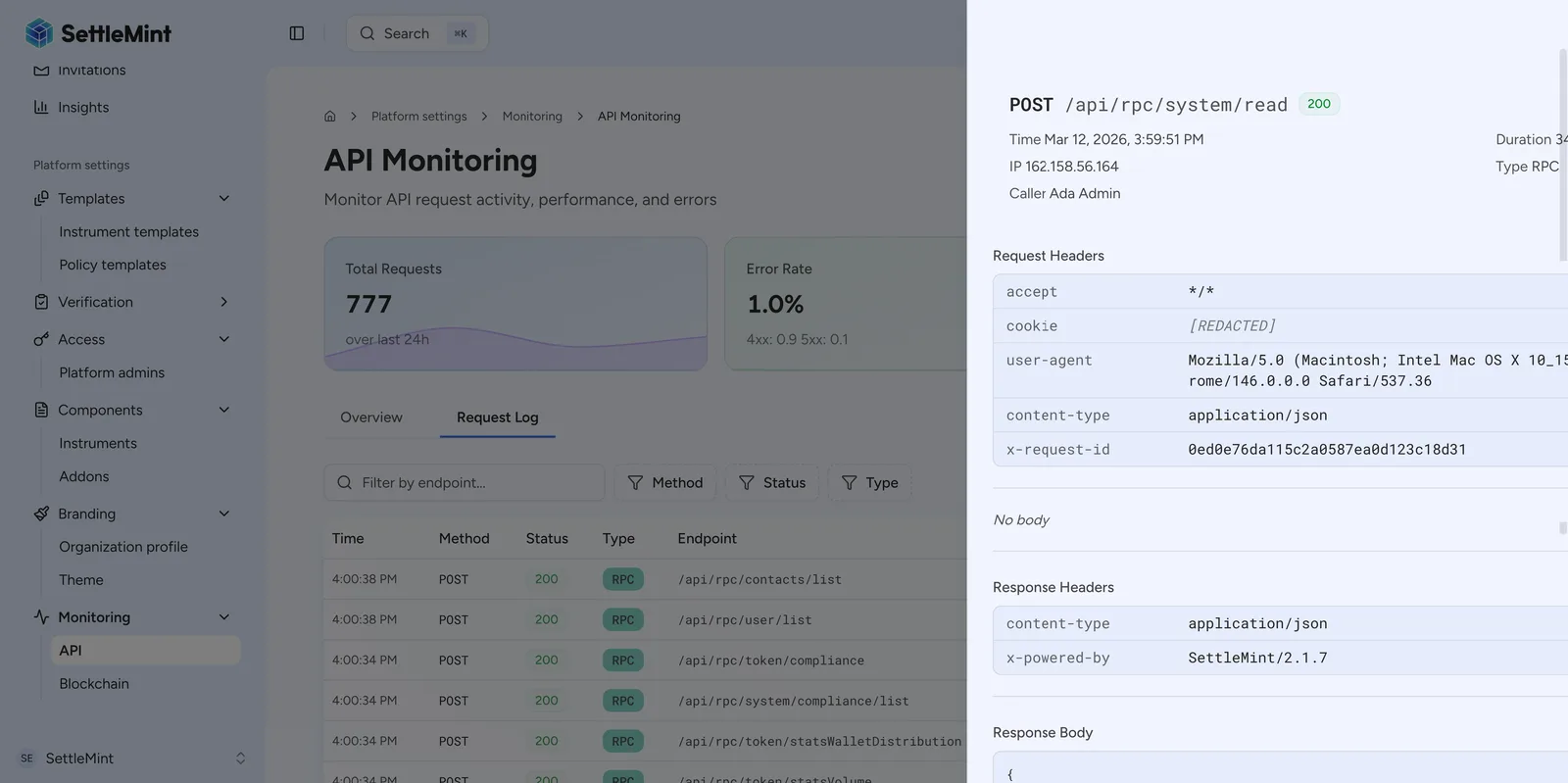
Task: Click the home breadcrumb icon
Action: pyautogui.click(x=330, y=117)
